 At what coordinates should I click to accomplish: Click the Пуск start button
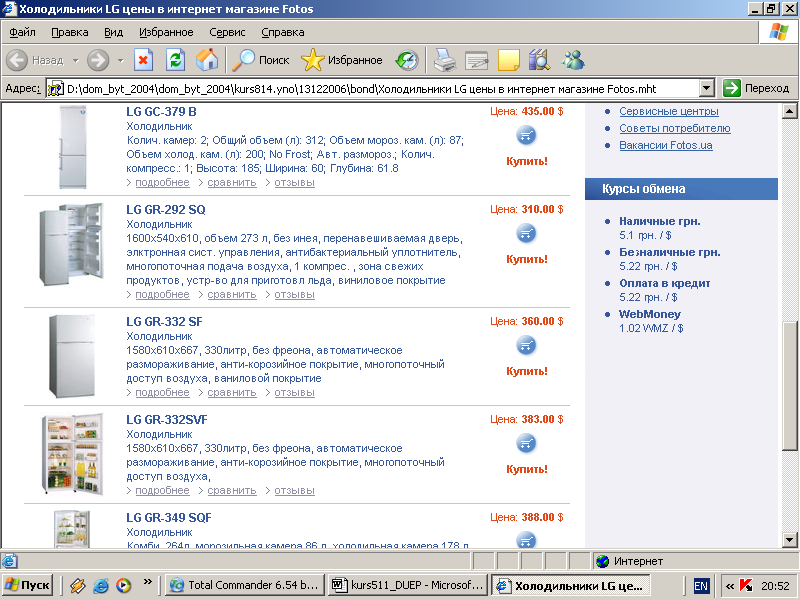pos(28,585)
